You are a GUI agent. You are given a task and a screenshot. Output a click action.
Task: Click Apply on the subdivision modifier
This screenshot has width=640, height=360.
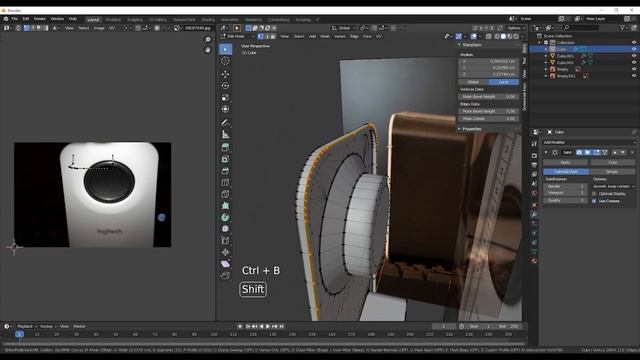point(565,162)
